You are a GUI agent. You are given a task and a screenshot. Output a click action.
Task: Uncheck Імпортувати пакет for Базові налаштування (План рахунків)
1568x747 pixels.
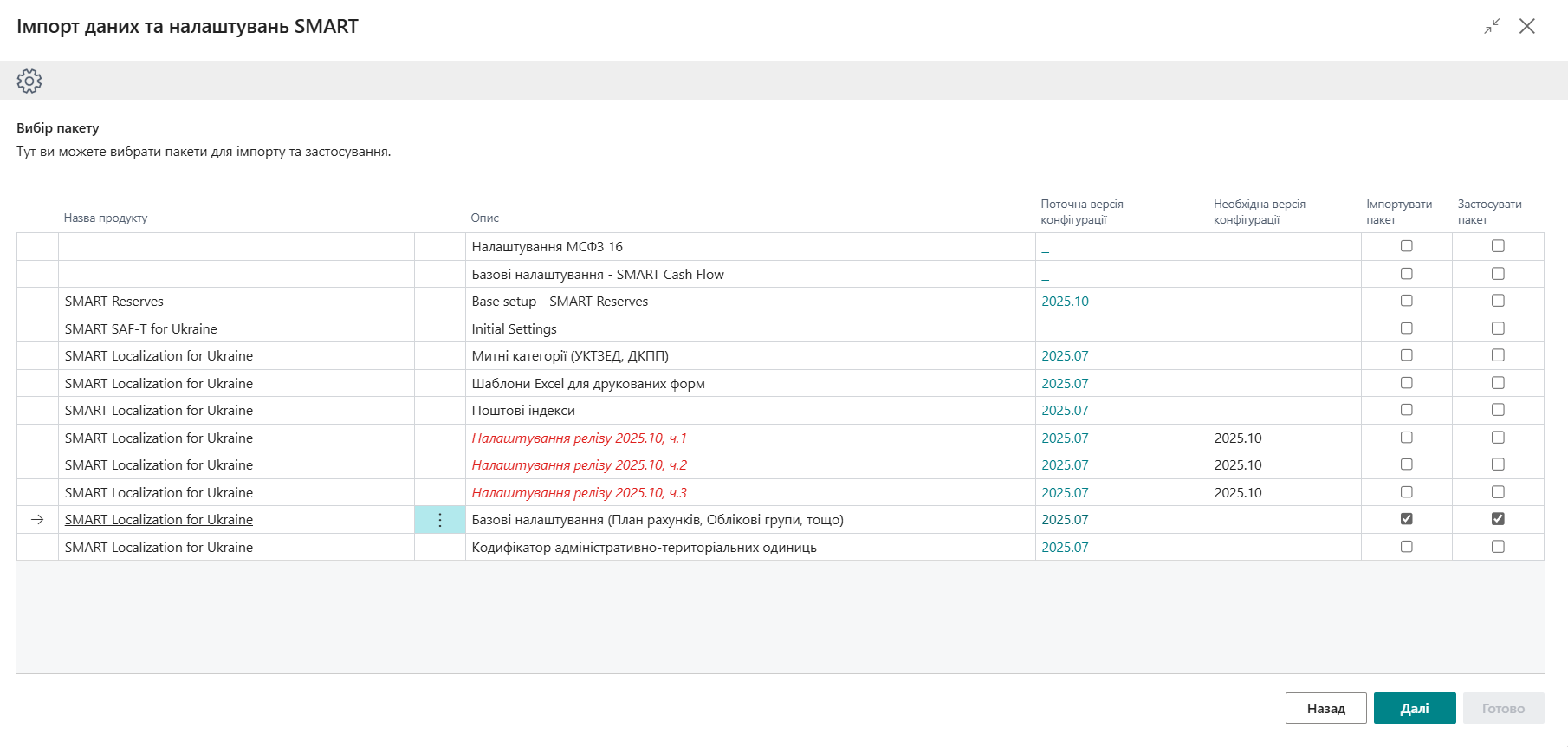tap(1407, 519)
